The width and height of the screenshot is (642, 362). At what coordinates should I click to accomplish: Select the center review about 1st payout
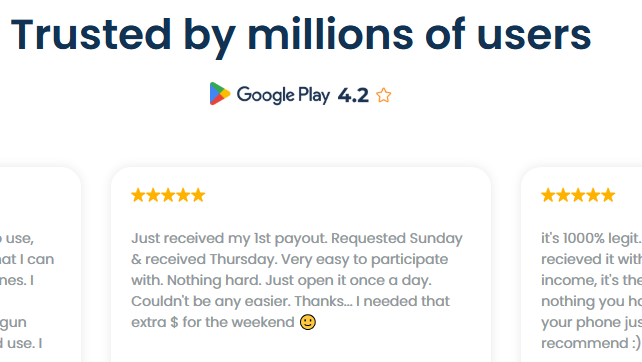[301, 265]
